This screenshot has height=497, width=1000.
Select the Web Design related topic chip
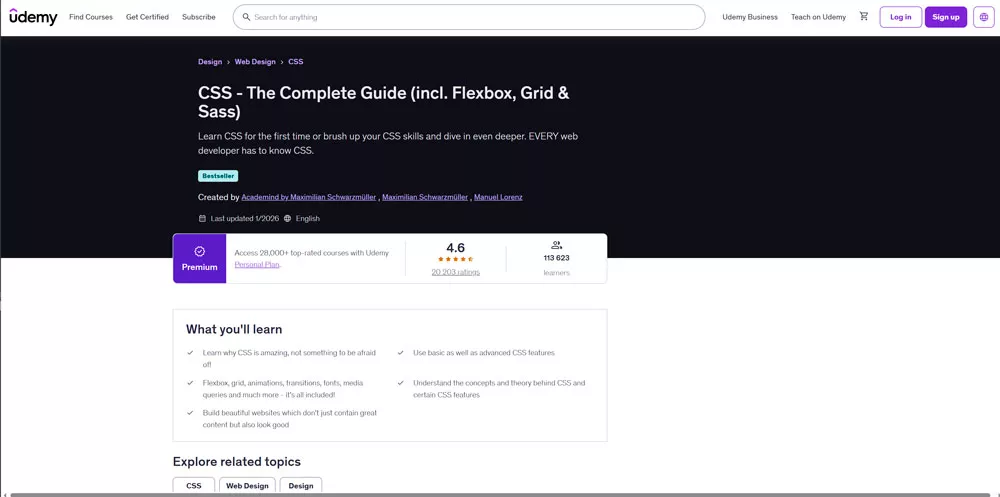point(247,486)
